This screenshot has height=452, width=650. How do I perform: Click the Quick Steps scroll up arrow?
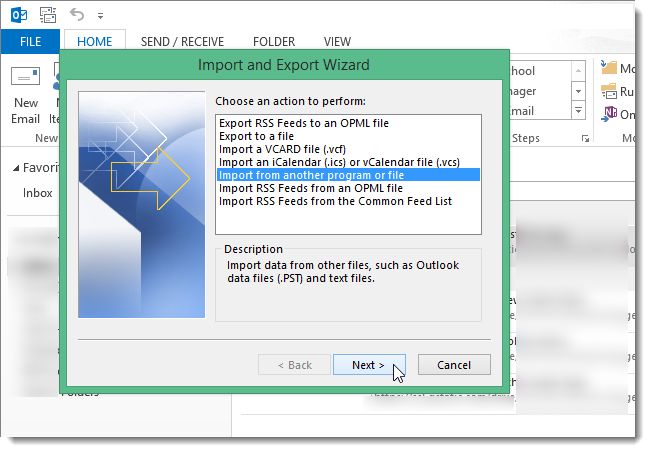tap(578, 71)
